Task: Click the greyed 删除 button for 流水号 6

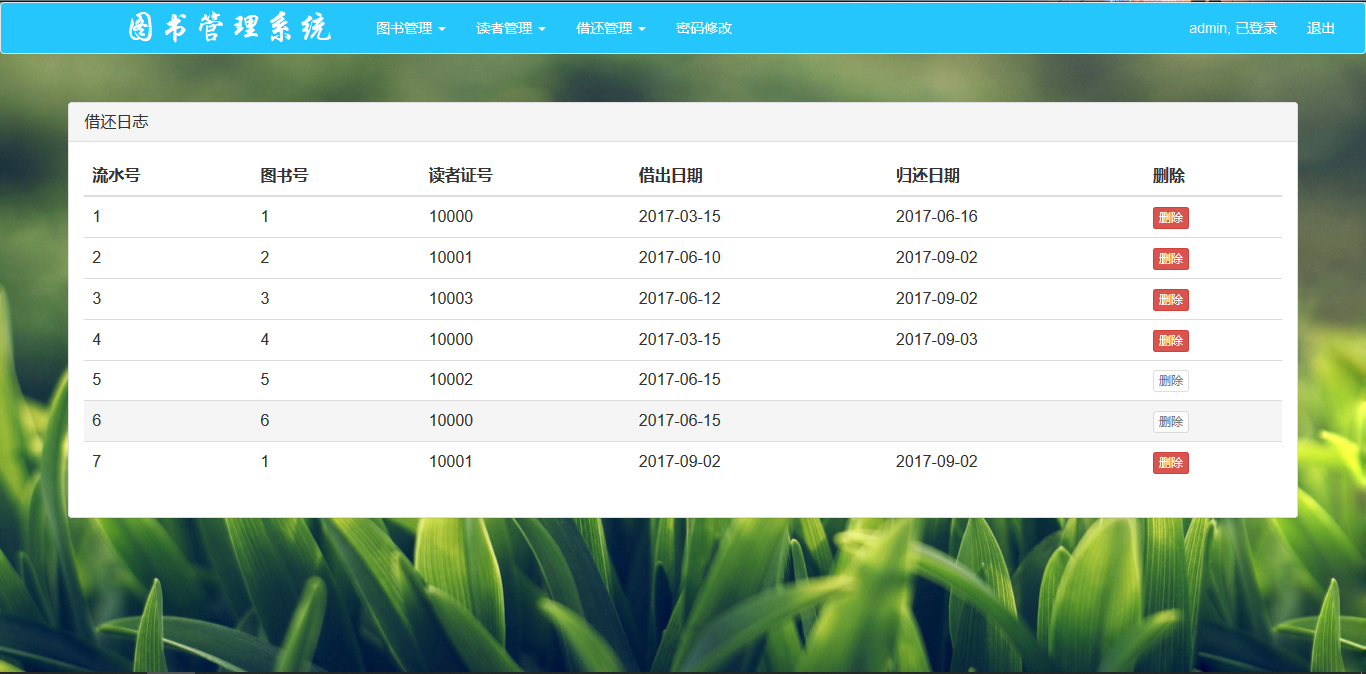Action: click(1170, 422)
